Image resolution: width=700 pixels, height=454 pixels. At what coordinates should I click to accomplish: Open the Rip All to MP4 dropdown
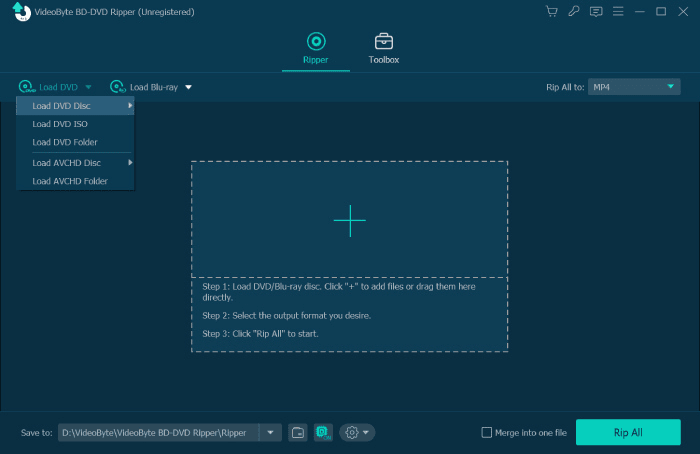(x=634, y=87)
